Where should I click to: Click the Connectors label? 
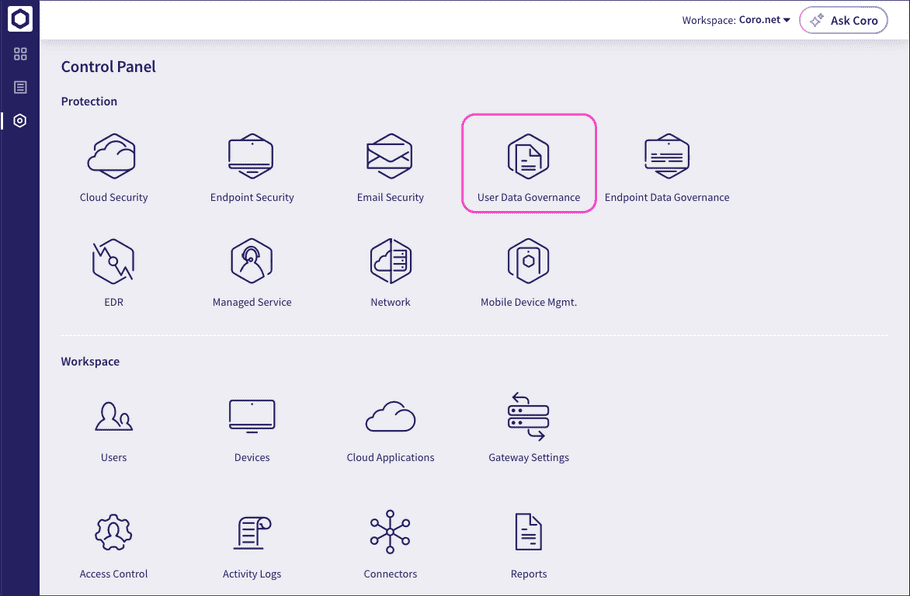click(x=391, y=574)
